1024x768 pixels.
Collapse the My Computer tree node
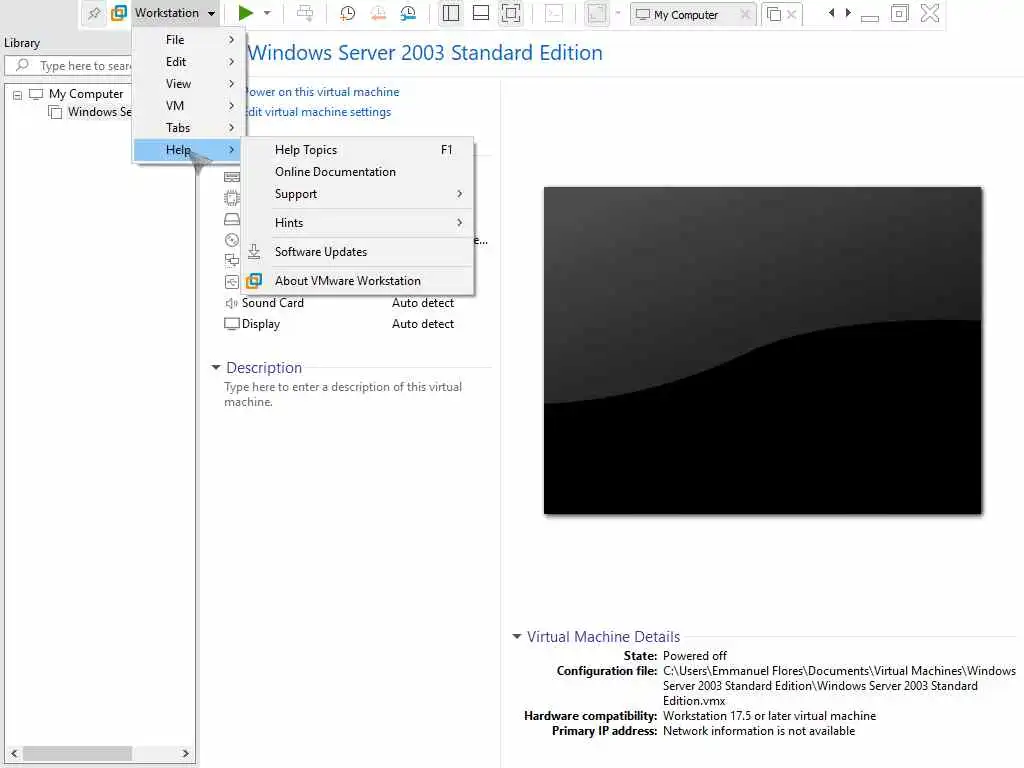click(x=18, y=95)
